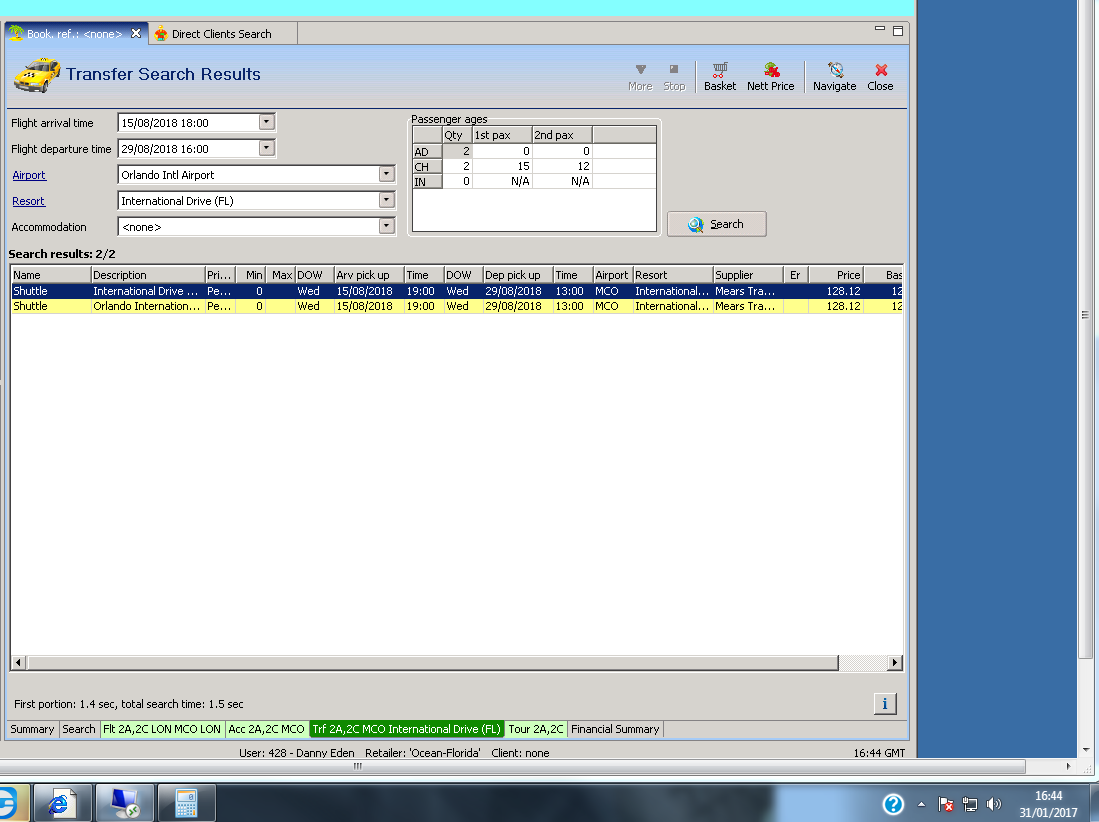Viewport: 1099px width, 822px height.
Task: Click the volume speaker tray icon
Action: click(x=993, y=804)
